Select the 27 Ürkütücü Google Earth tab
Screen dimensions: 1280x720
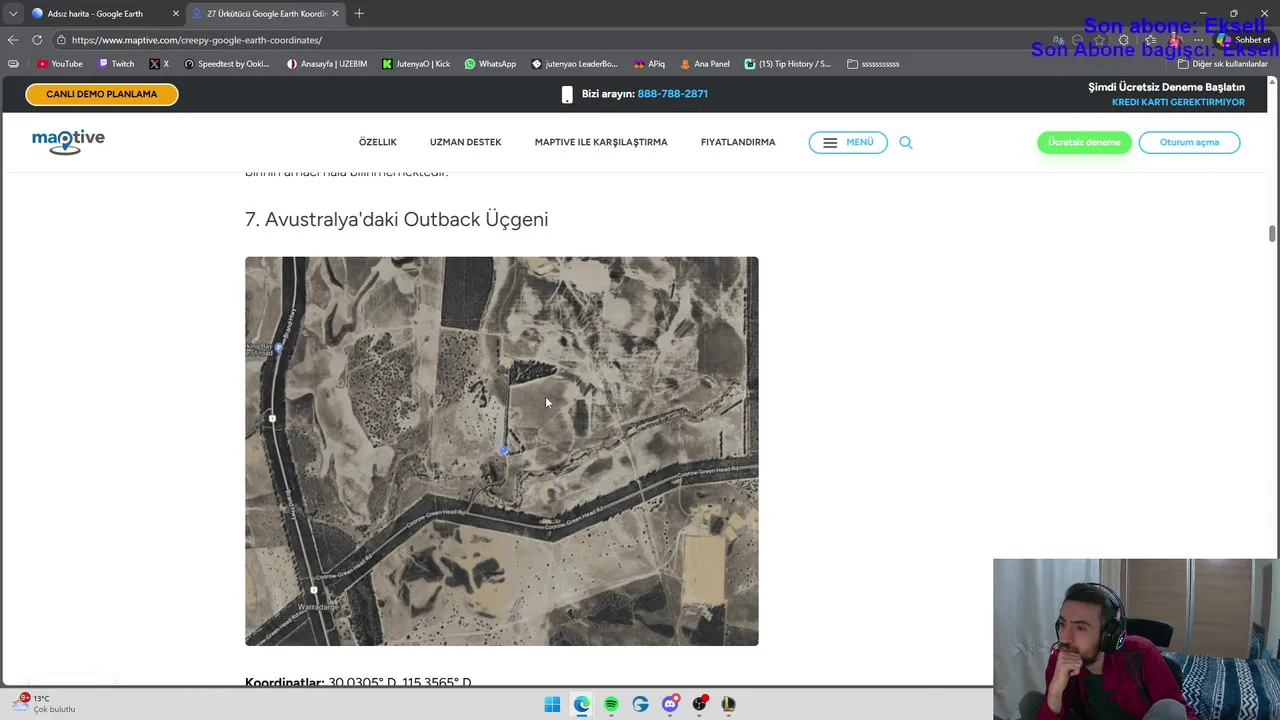click(266, 14)
